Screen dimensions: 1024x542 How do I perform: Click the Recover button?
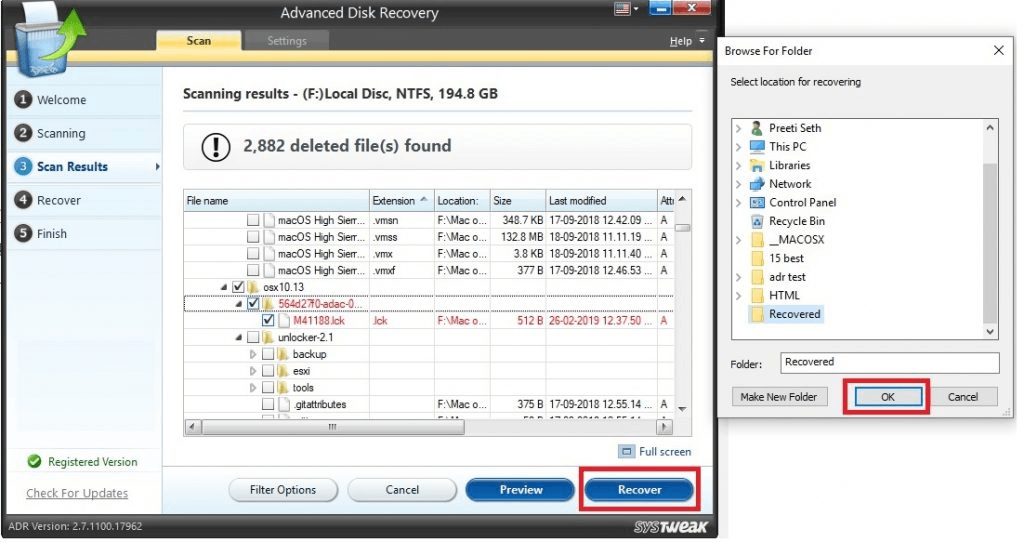tap(639, 490)
